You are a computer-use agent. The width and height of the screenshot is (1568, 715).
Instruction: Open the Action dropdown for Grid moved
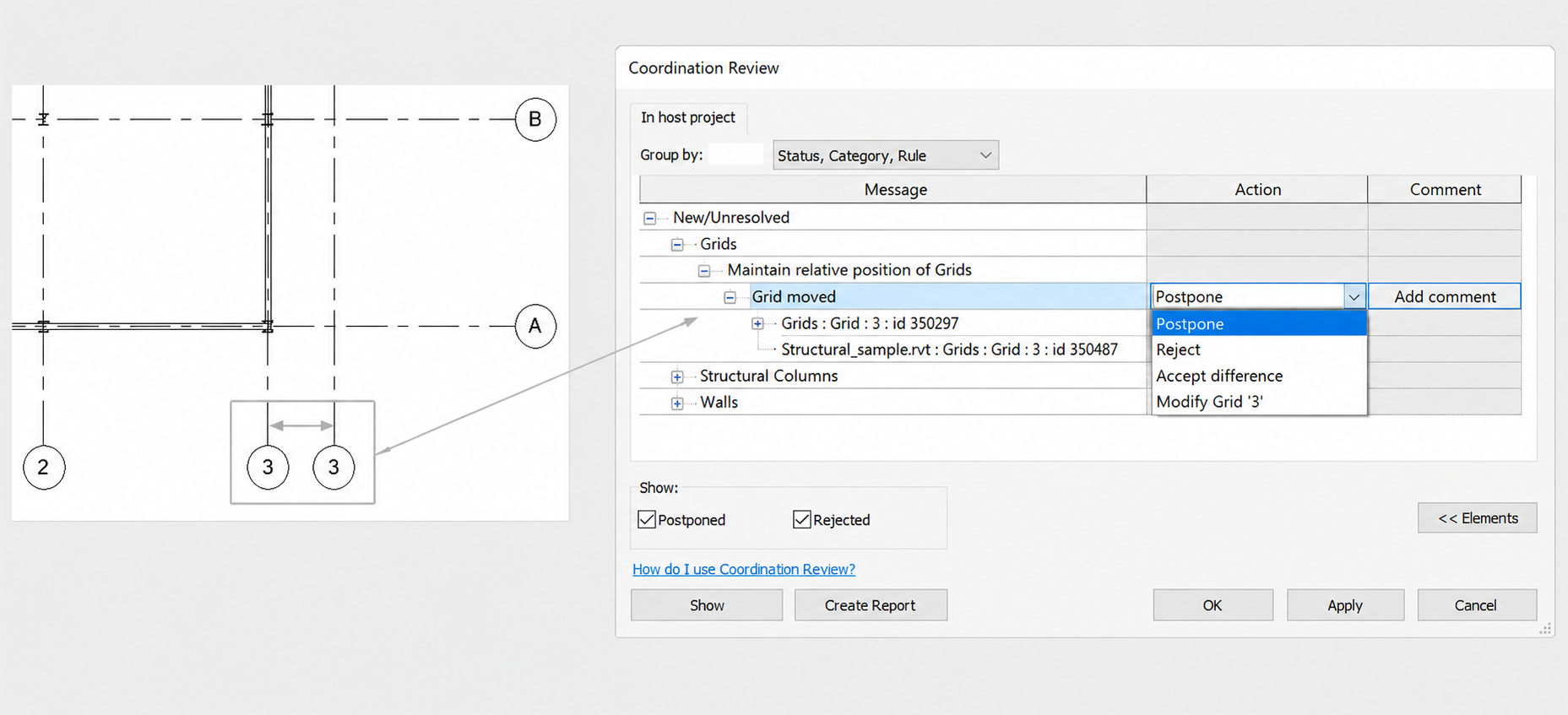tap(1354, 296)
